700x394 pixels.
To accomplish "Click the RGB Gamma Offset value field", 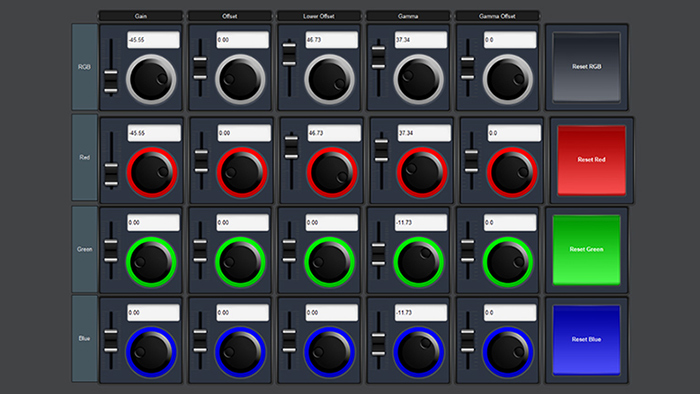I will tap(510, 40).
